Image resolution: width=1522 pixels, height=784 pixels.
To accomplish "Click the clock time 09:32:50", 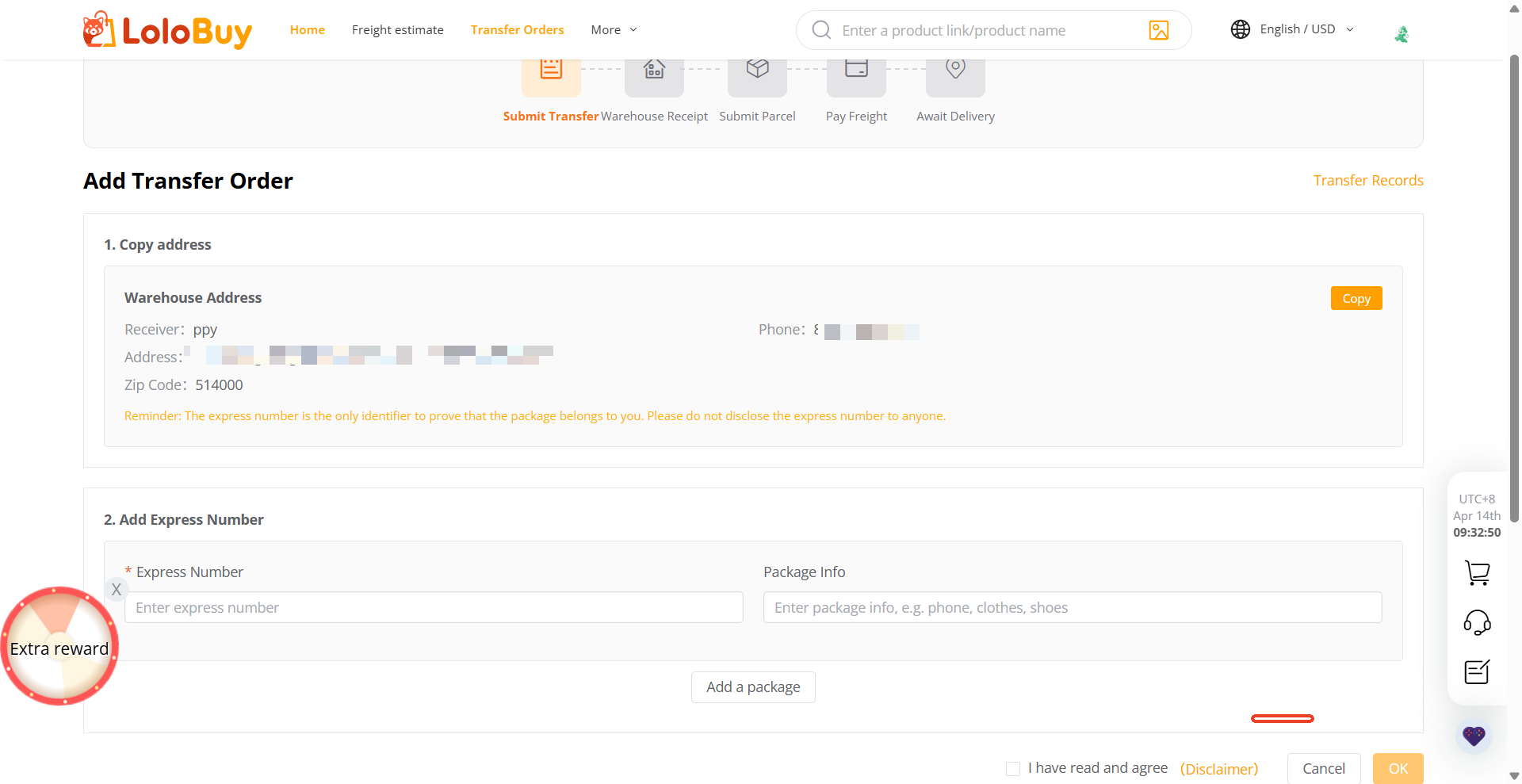I will click(1477, 533).
